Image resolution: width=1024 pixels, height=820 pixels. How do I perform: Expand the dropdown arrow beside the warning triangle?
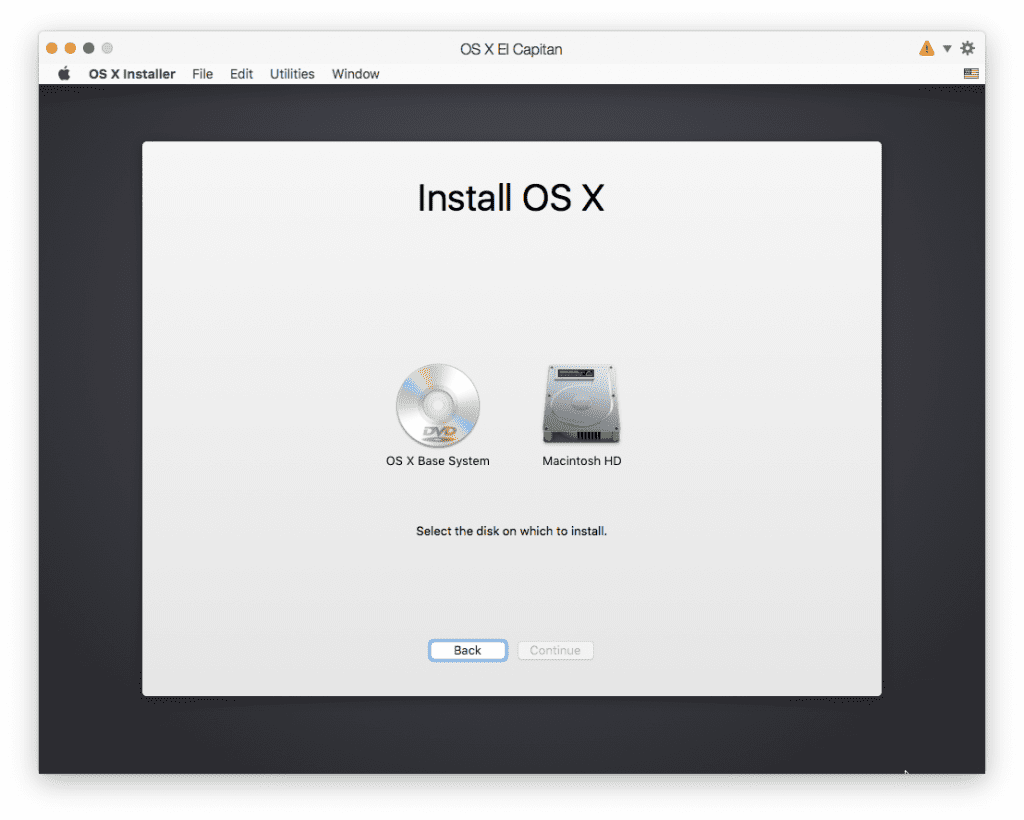pyautogui.click(x=946, y=47)
